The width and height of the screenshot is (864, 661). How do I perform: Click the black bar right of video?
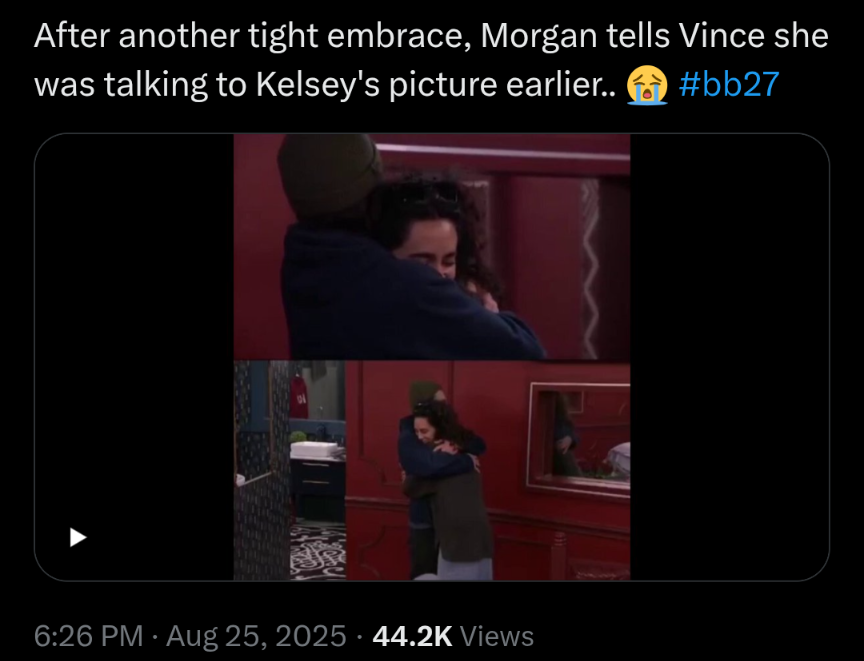click(730, 357)
